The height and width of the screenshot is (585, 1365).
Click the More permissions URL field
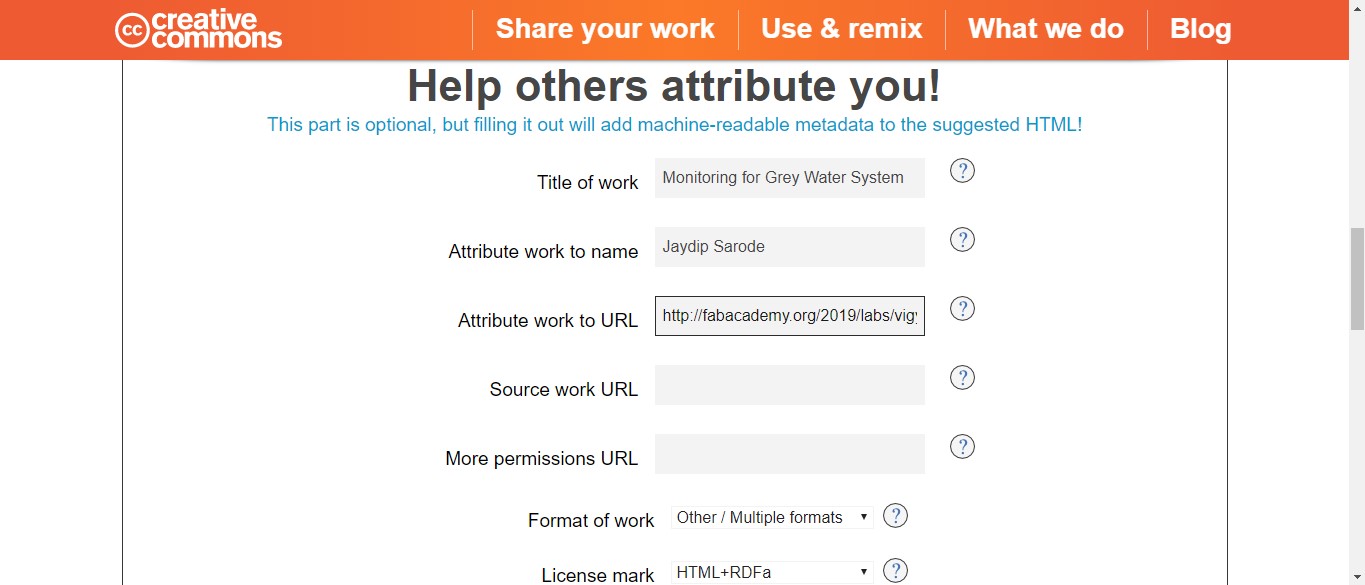click(x=789, y=454)
